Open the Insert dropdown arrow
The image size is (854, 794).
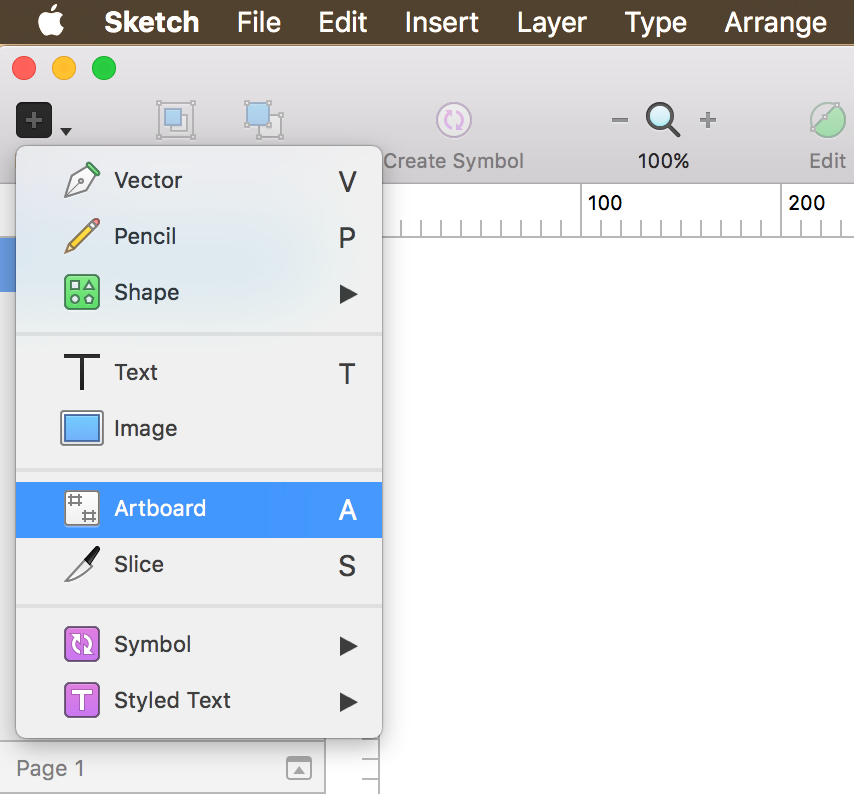66,131
